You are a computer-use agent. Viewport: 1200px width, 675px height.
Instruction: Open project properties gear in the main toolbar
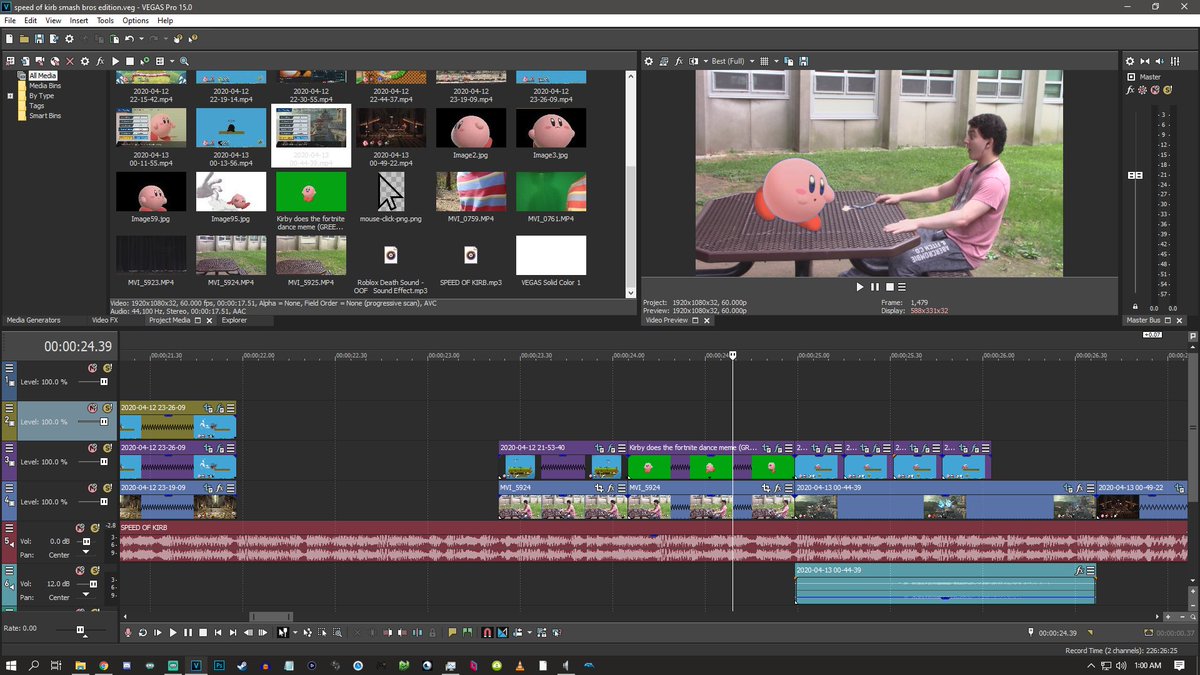pyautogui.click(x=69, y=39)
